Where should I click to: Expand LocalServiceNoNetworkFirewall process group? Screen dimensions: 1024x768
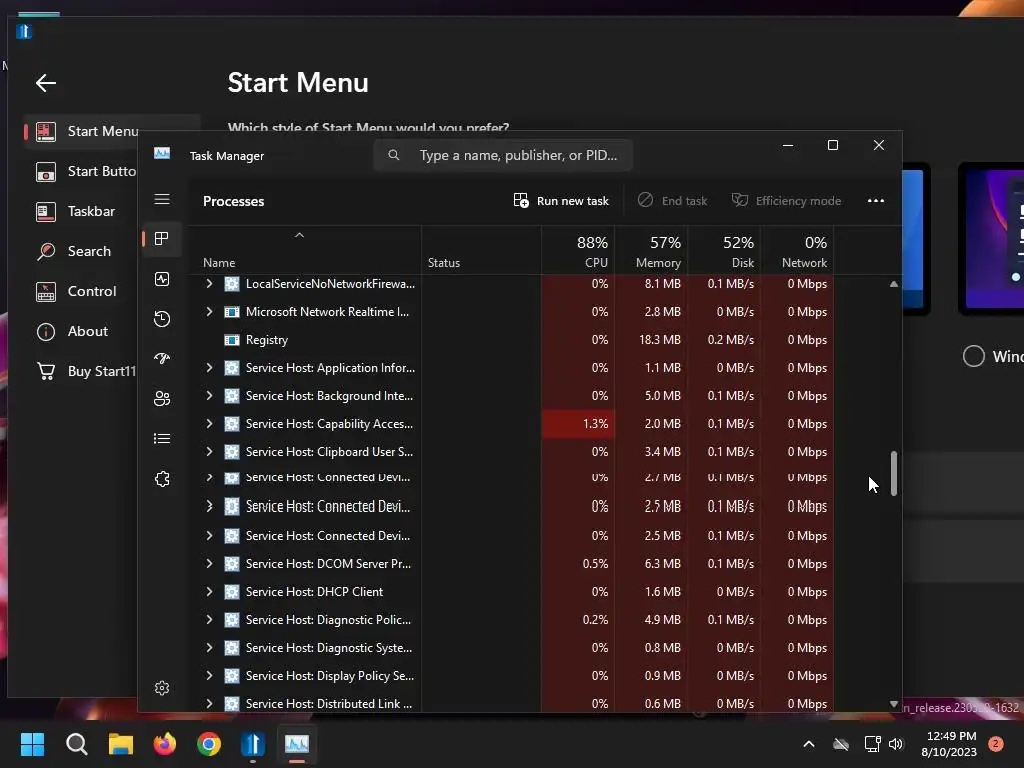click(x=209, y=283)
